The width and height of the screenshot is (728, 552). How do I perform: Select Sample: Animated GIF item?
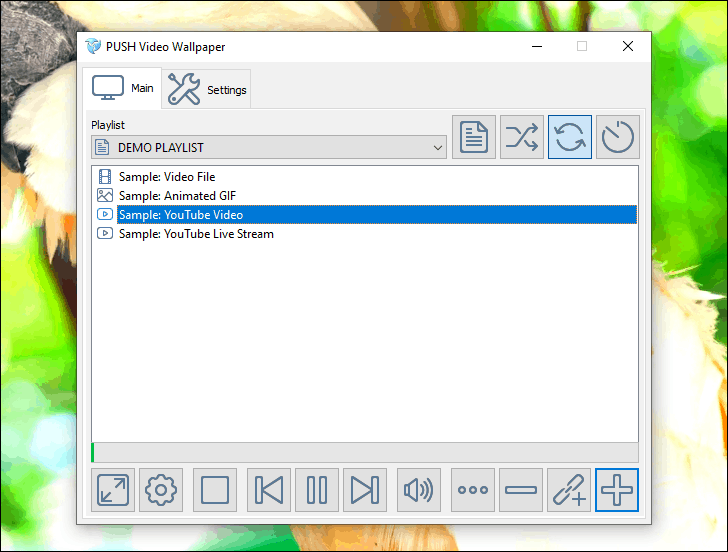tap(177, 196)
